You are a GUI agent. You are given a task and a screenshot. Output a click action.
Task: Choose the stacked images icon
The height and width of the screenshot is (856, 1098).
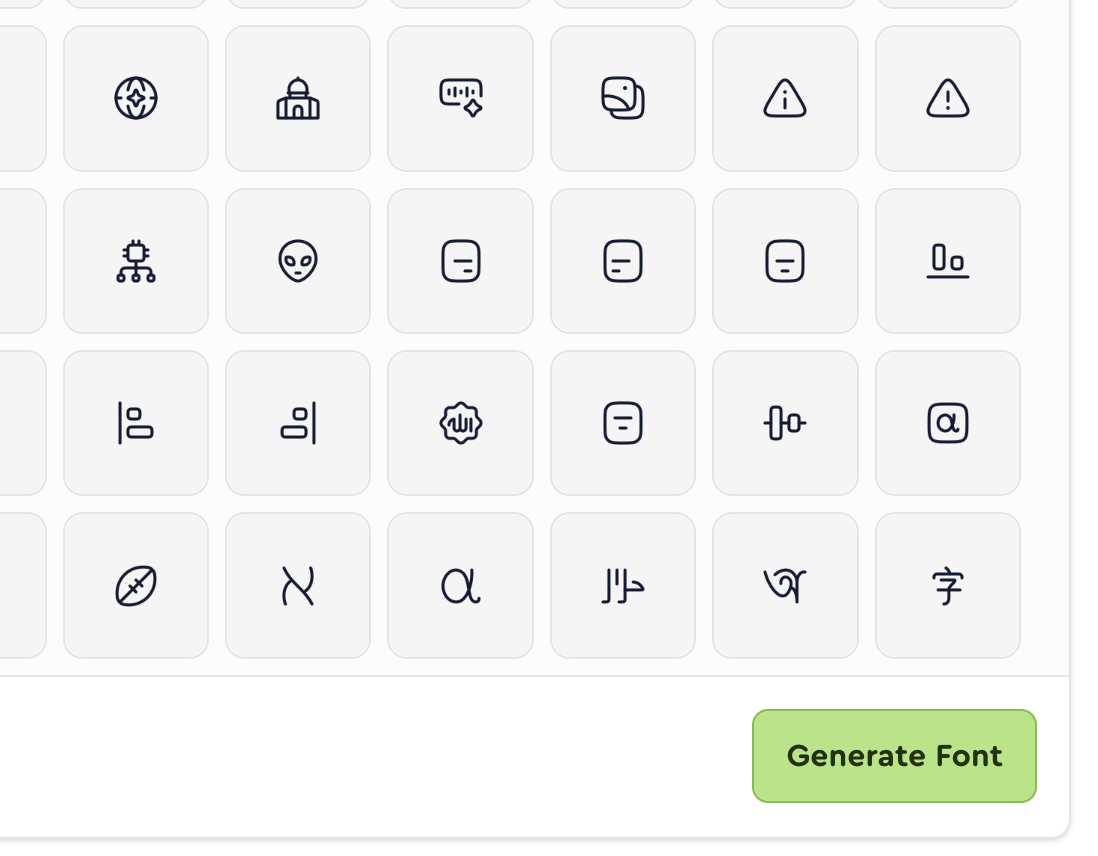tap(621, 98)
